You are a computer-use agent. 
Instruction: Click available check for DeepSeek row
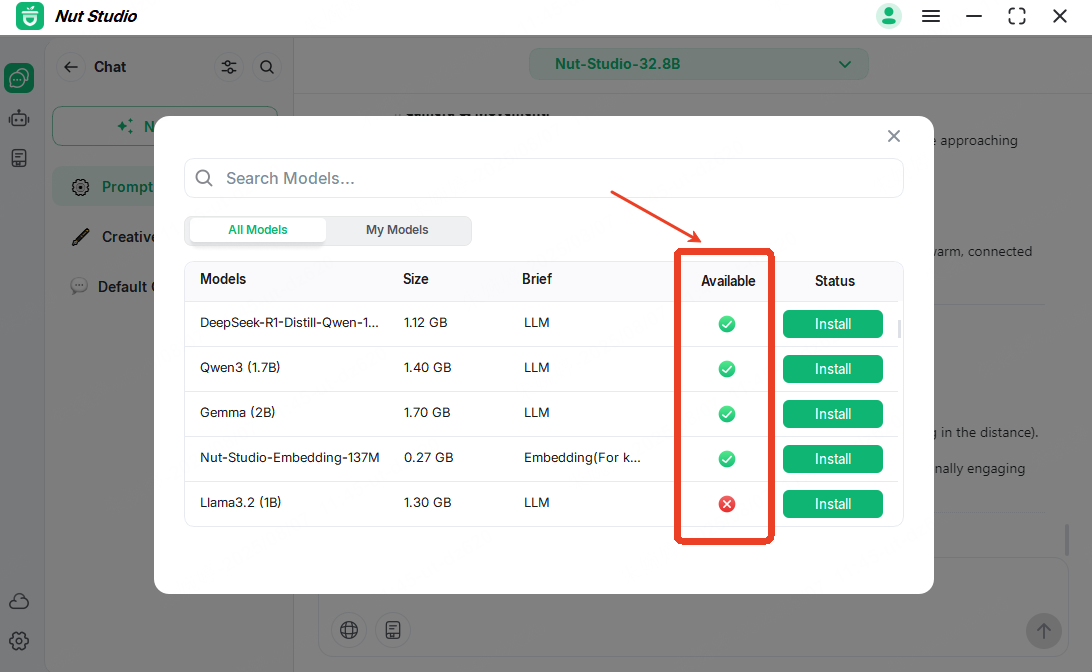click(726, 324)
